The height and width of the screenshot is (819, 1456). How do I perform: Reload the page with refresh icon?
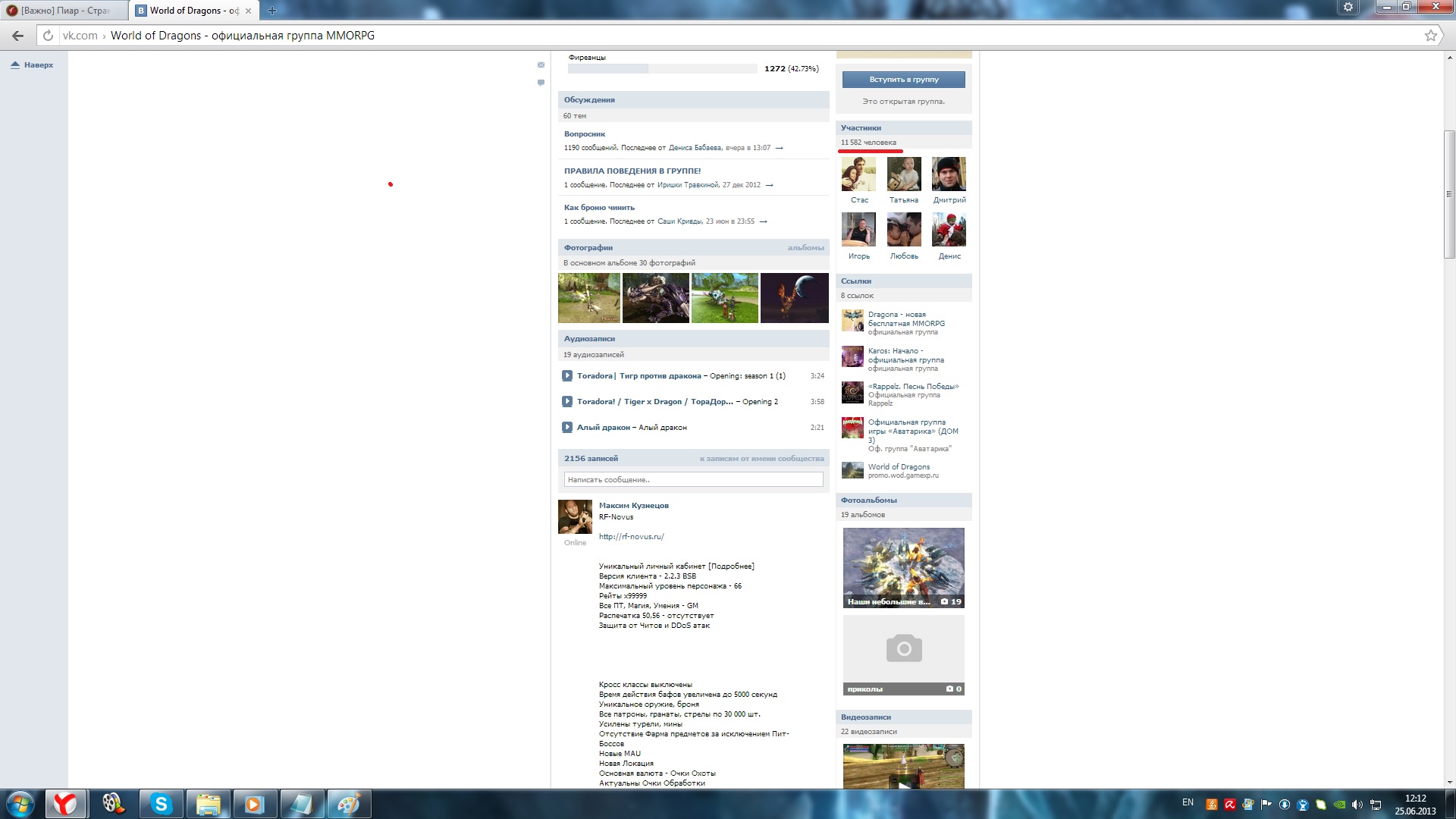(x=48, y=36)
